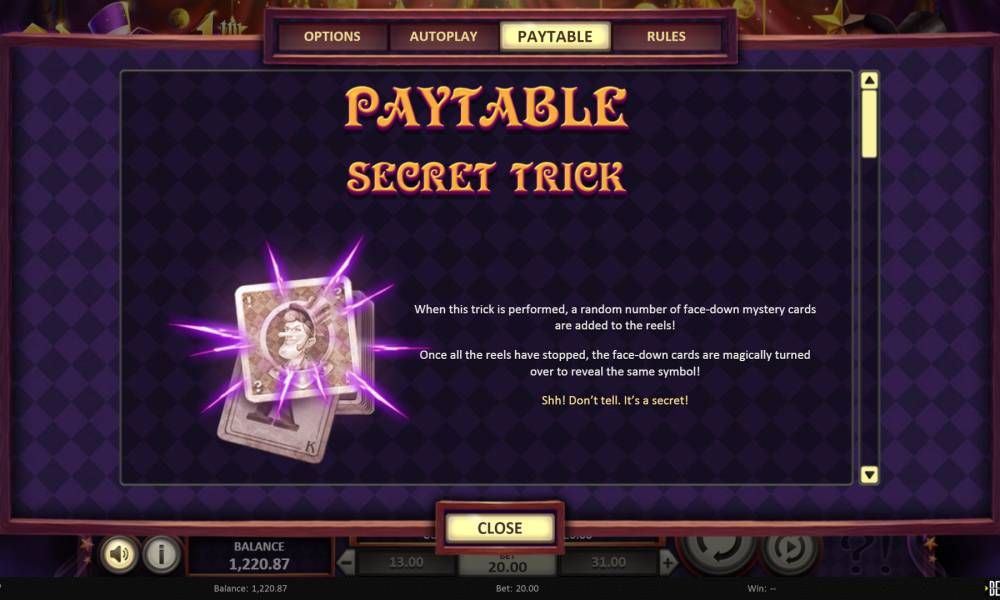Viewport: 1000px width, 600px height.
Task: Switch to the Autoplay tab
Action: pos(443,36)
